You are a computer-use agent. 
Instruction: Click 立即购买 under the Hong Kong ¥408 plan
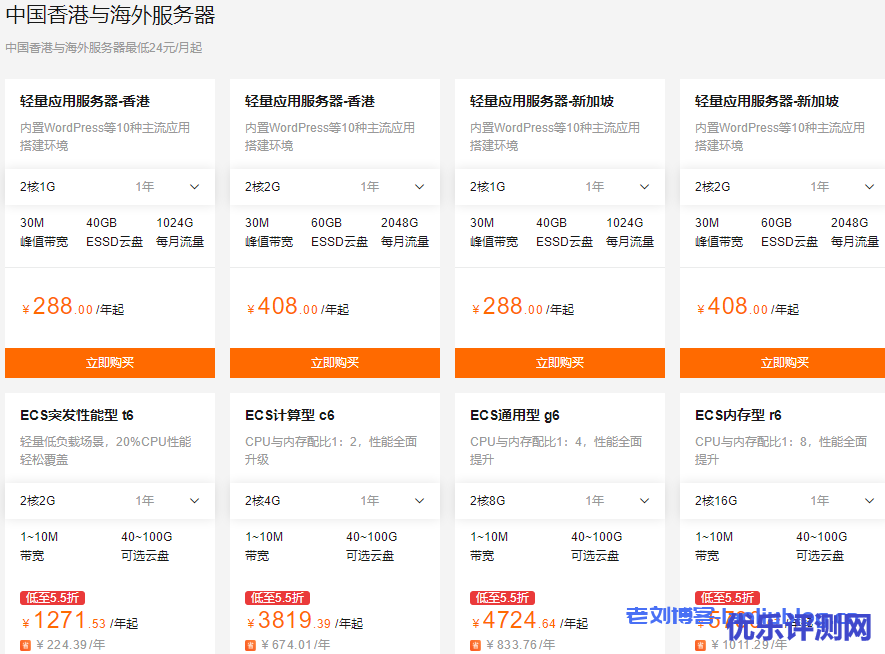pyautogui.click(x=335, y=363)
